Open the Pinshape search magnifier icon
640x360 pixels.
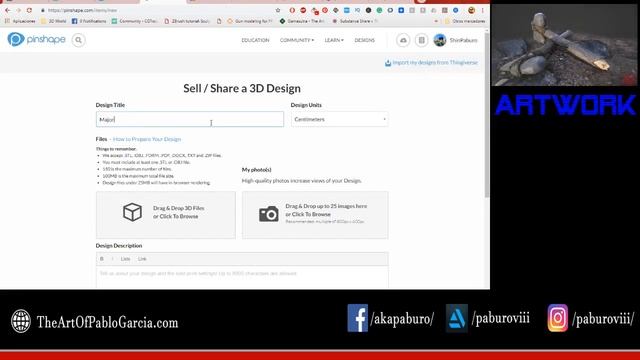pos(78,40)
